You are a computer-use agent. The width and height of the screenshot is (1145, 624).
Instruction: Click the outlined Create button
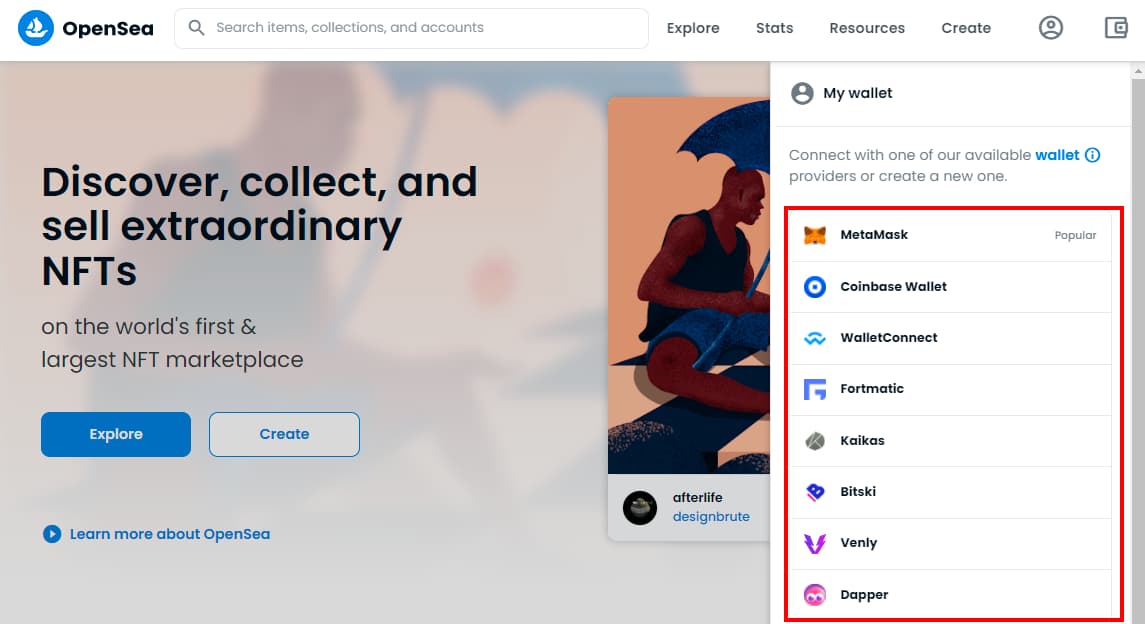(x=284, y=434)
